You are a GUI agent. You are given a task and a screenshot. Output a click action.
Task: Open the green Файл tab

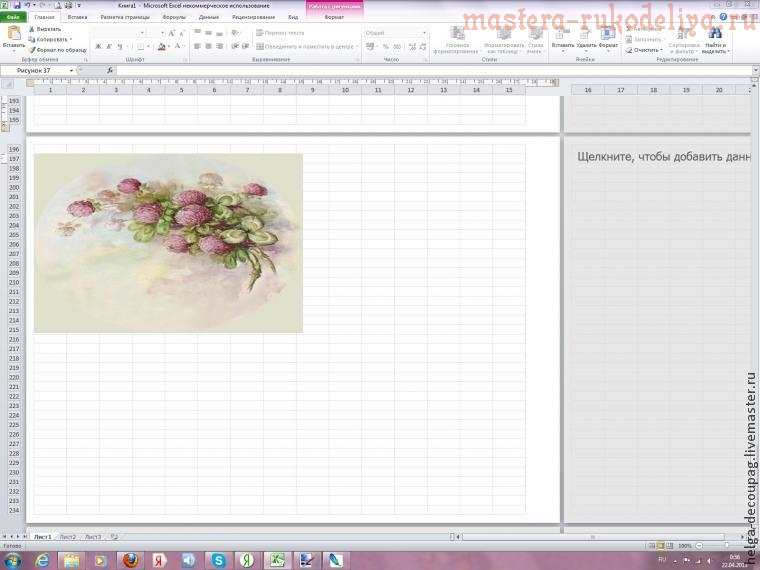(14, 17)
